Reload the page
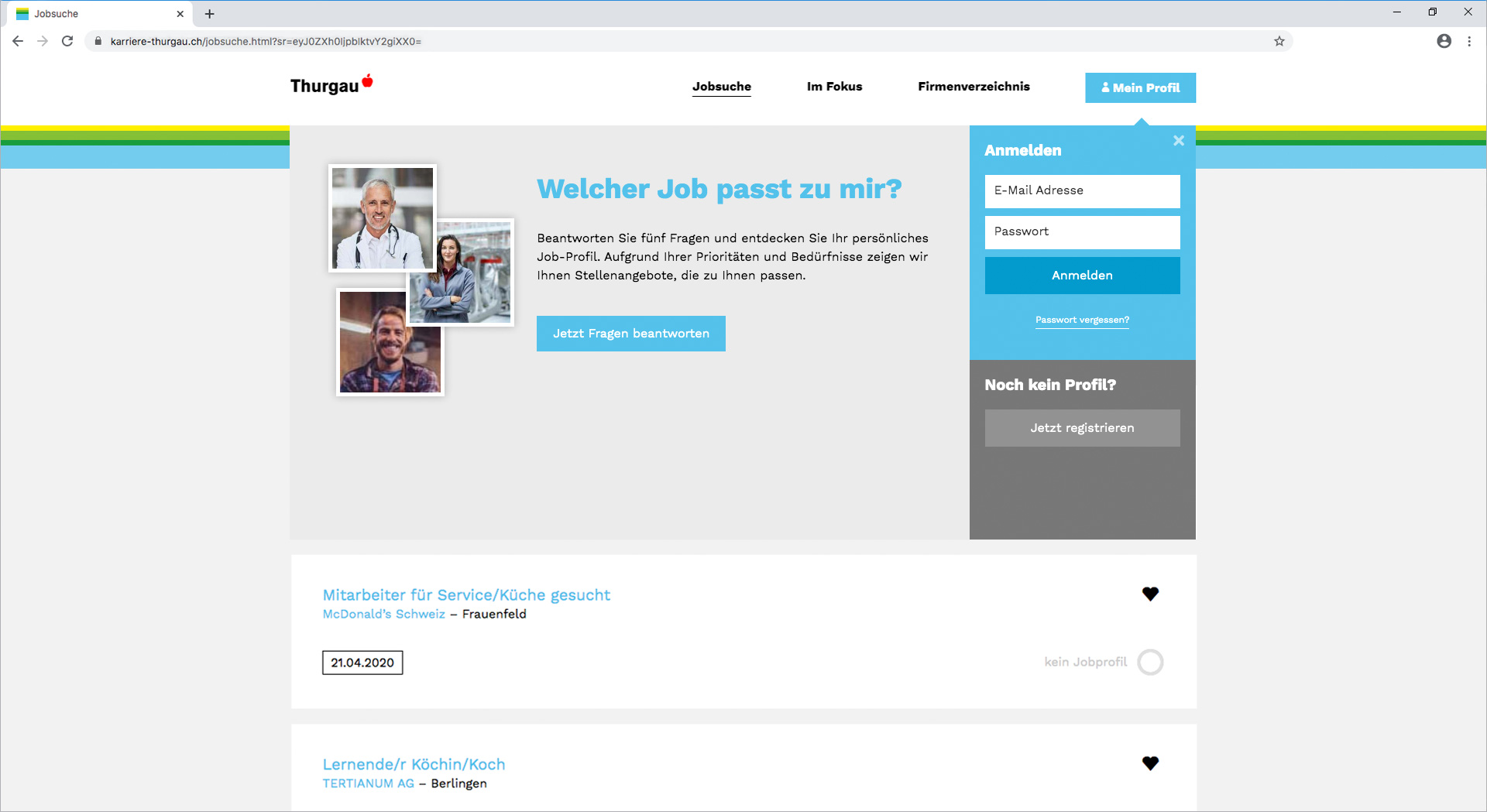The width and height of the screenshot is (1487, 812). pos(67,41)
